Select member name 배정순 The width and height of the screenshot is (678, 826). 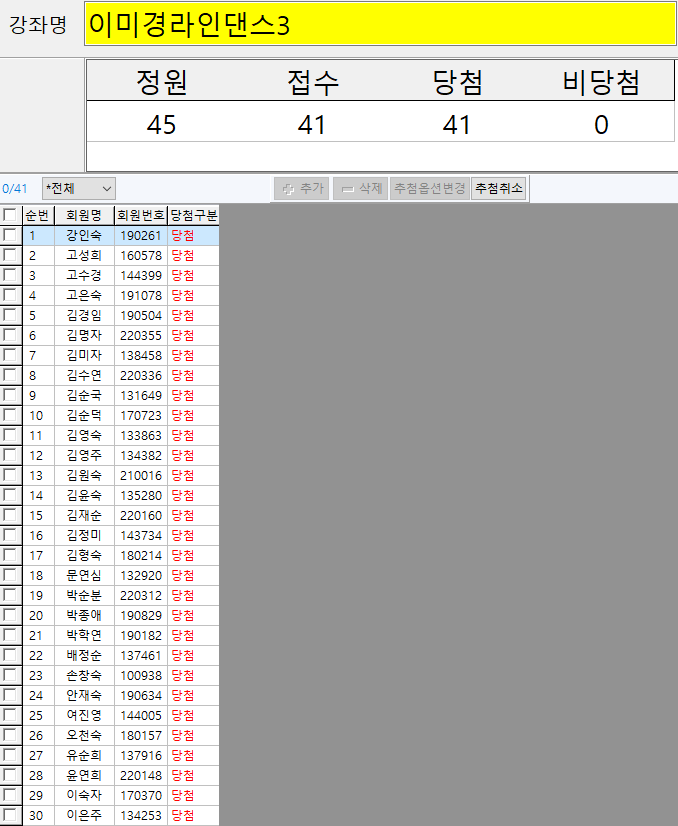point(84,656)
